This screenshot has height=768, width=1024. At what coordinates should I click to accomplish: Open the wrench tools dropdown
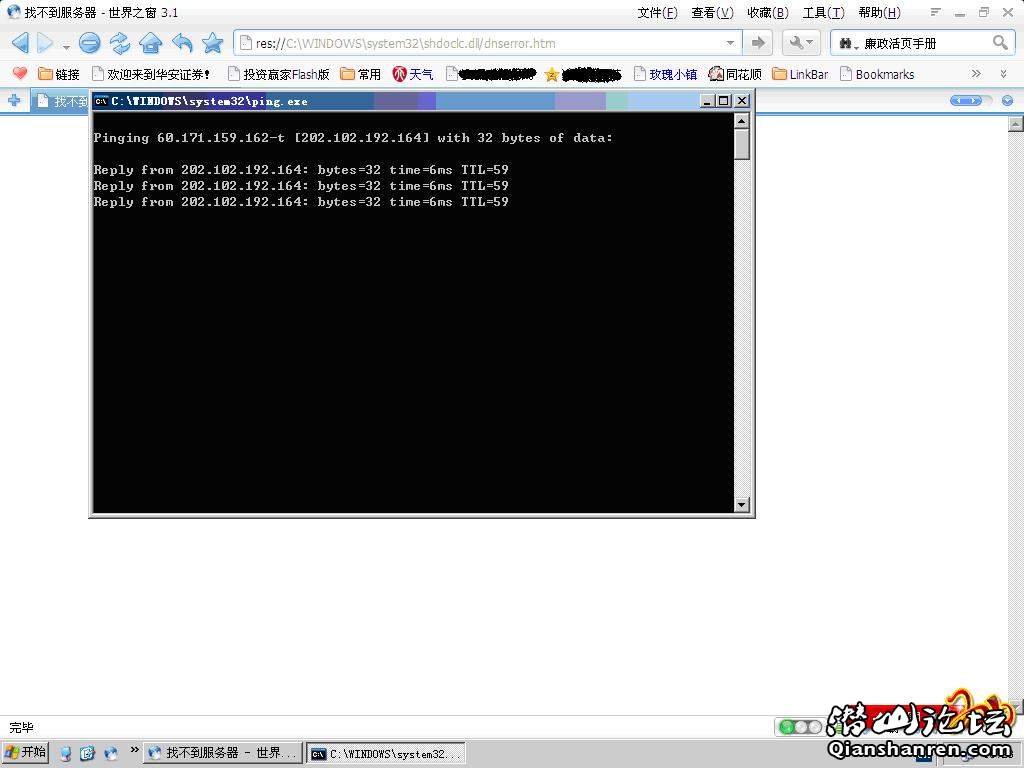801,43
